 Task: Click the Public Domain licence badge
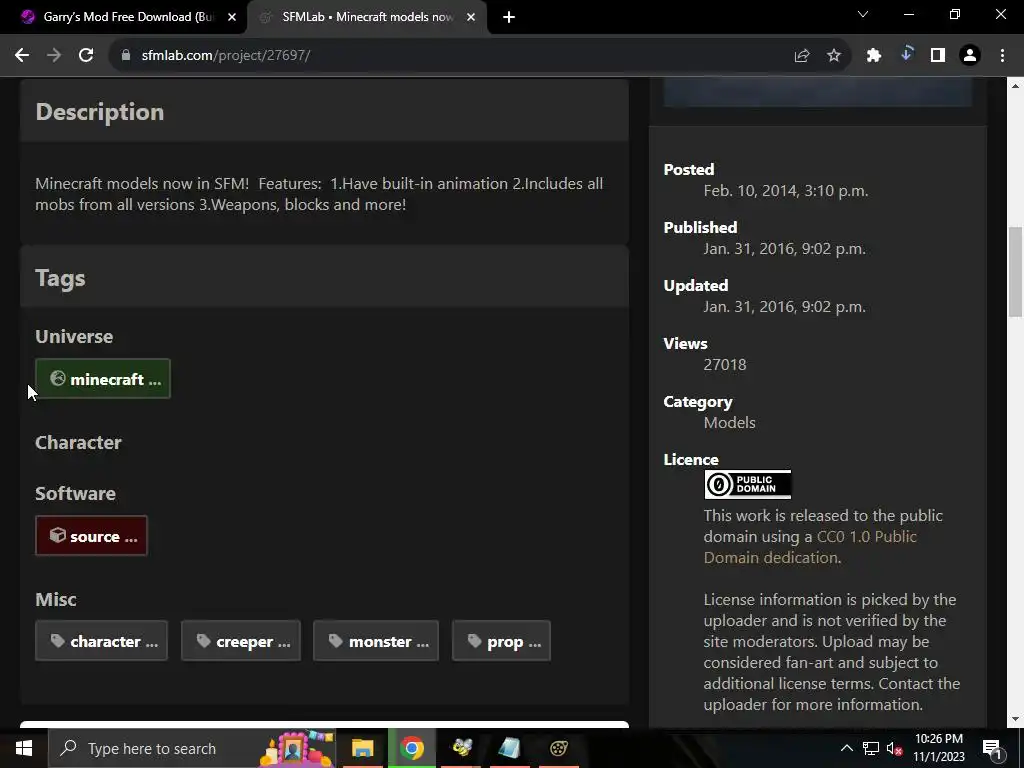(748, 485)
